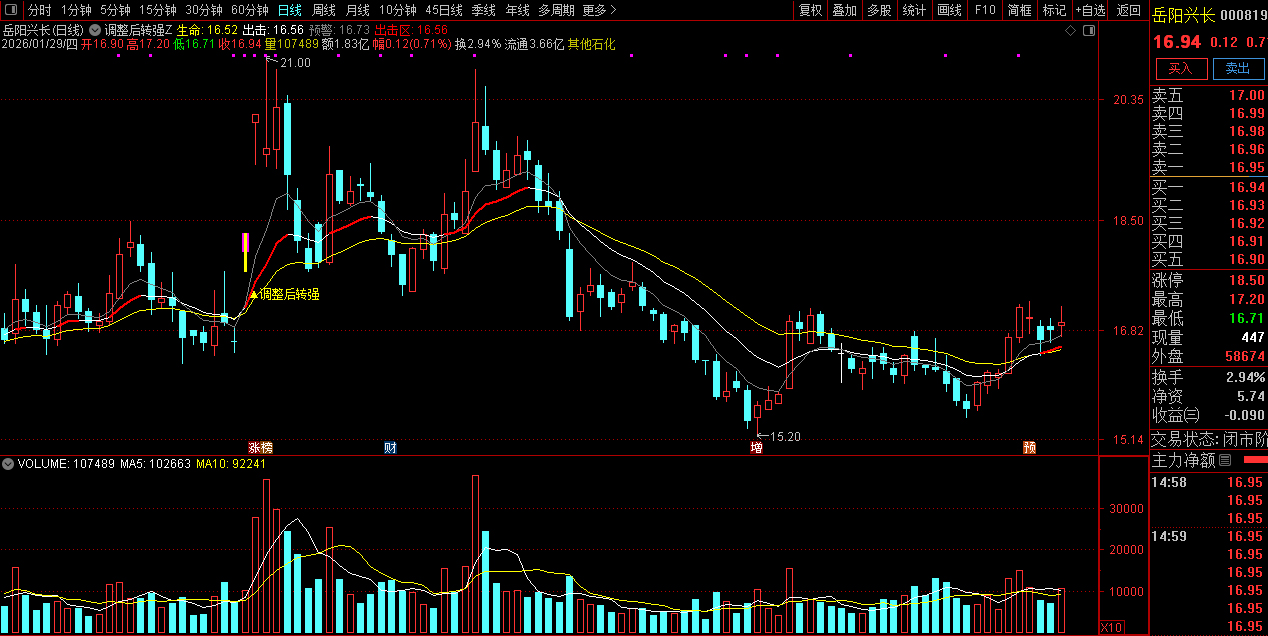1268x636 pixels.
Task: Switch to 10分钟 period
Action: (x=398, y=10)
